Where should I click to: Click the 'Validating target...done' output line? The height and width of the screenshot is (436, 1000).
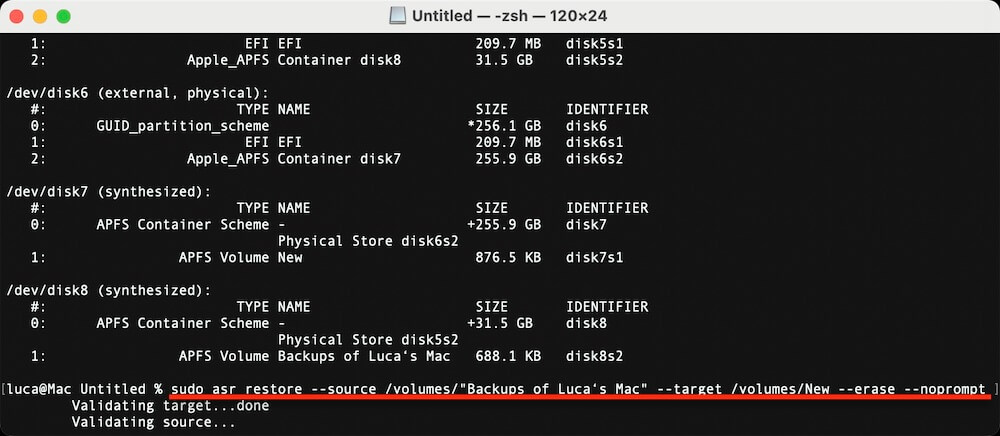(170, 405)
